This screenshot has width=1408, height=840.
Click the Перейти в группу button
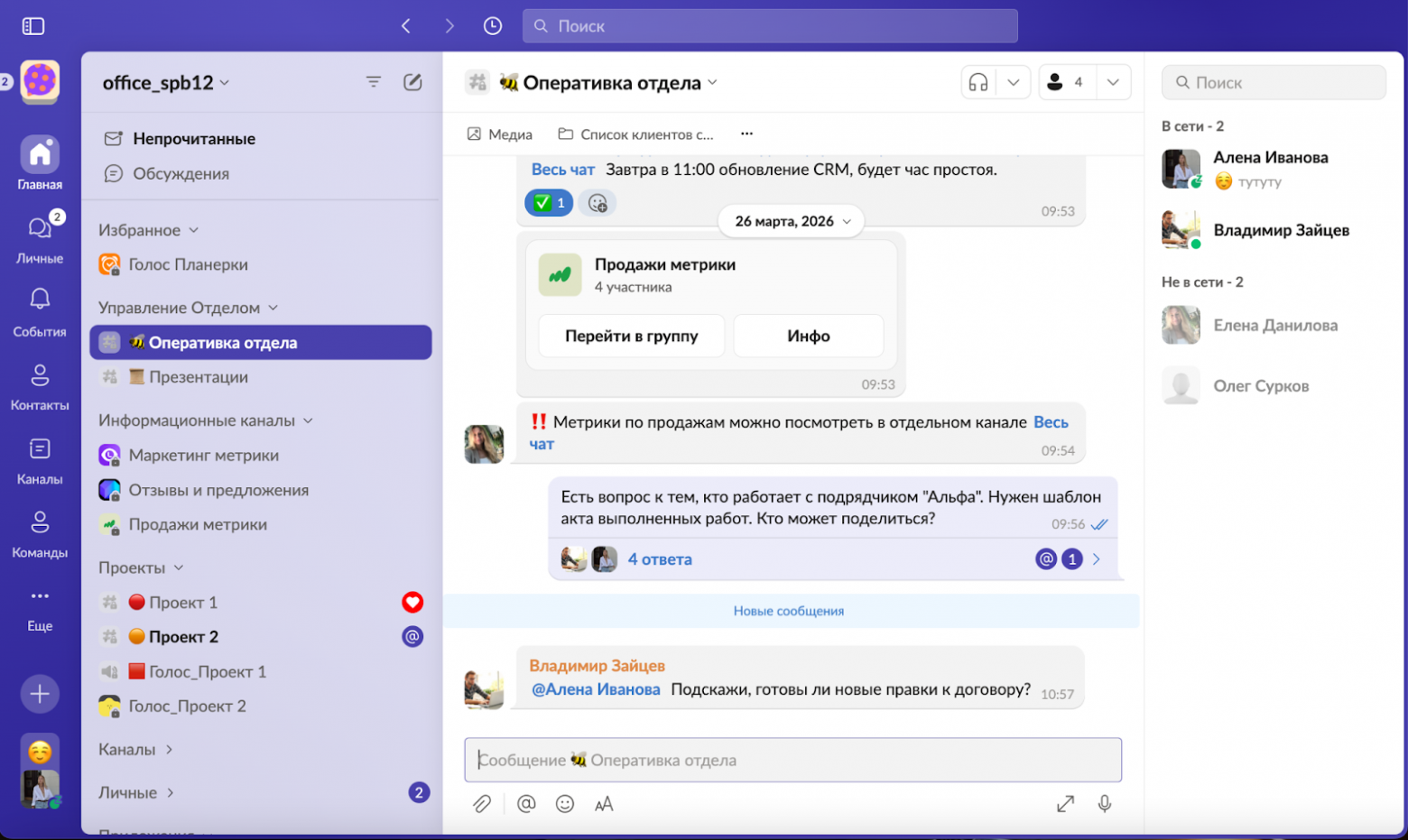point(631,336)
